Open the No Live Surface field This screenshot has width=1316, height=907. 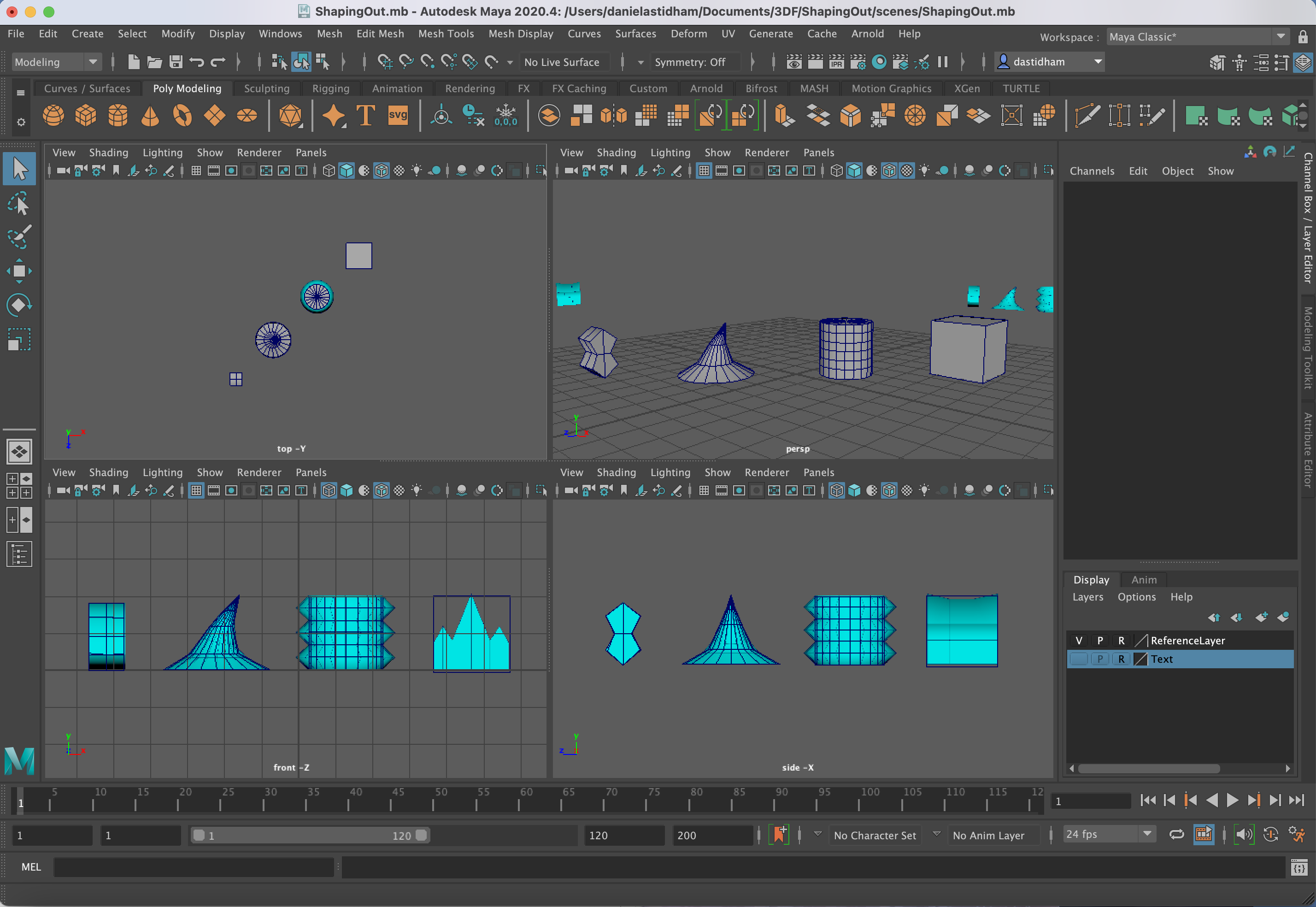[x=565, y=62]
